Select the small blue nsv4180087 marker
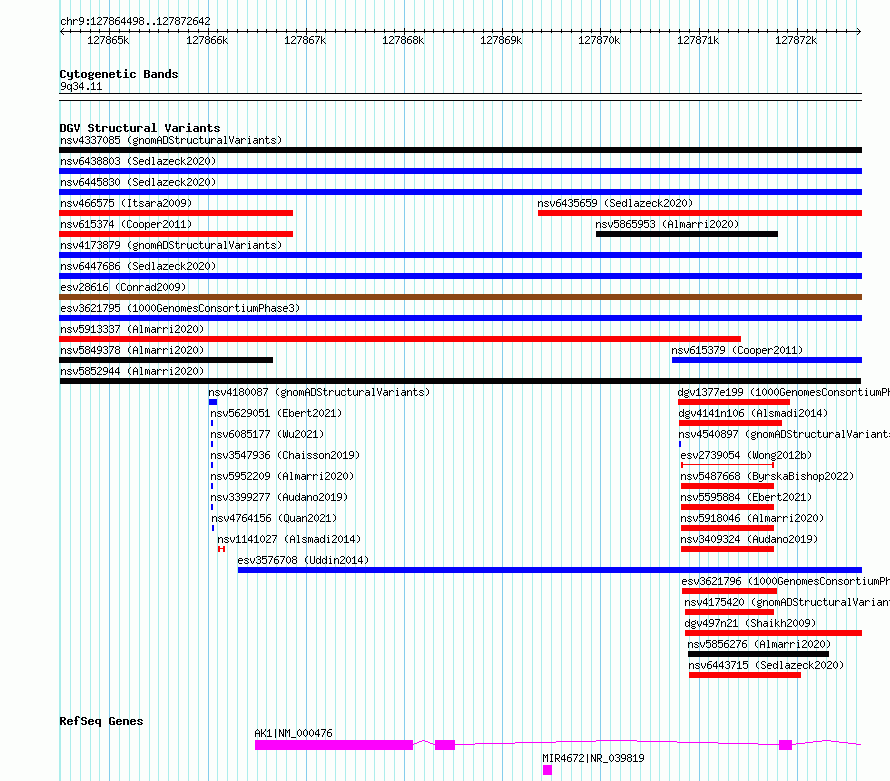The width and height of the screenshot is (890, 781). [213, 402]
